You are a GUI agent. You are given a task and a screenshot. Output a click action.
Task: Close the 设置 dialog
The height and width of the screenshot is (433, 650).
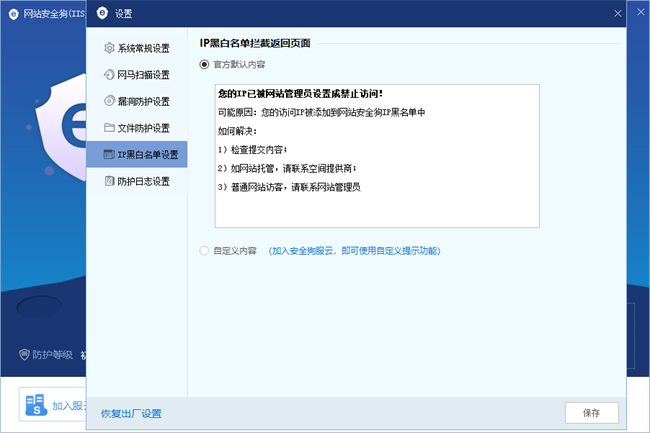618,13
